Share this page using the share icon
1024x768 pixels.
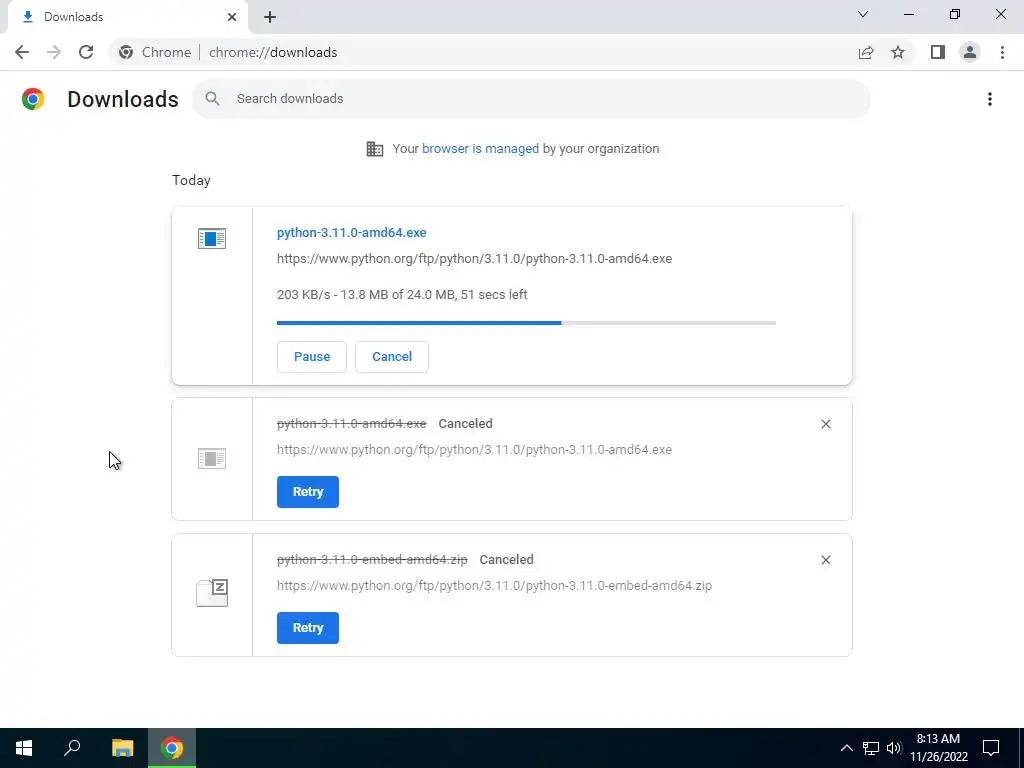pyautogui.click(x=866, y=52)
